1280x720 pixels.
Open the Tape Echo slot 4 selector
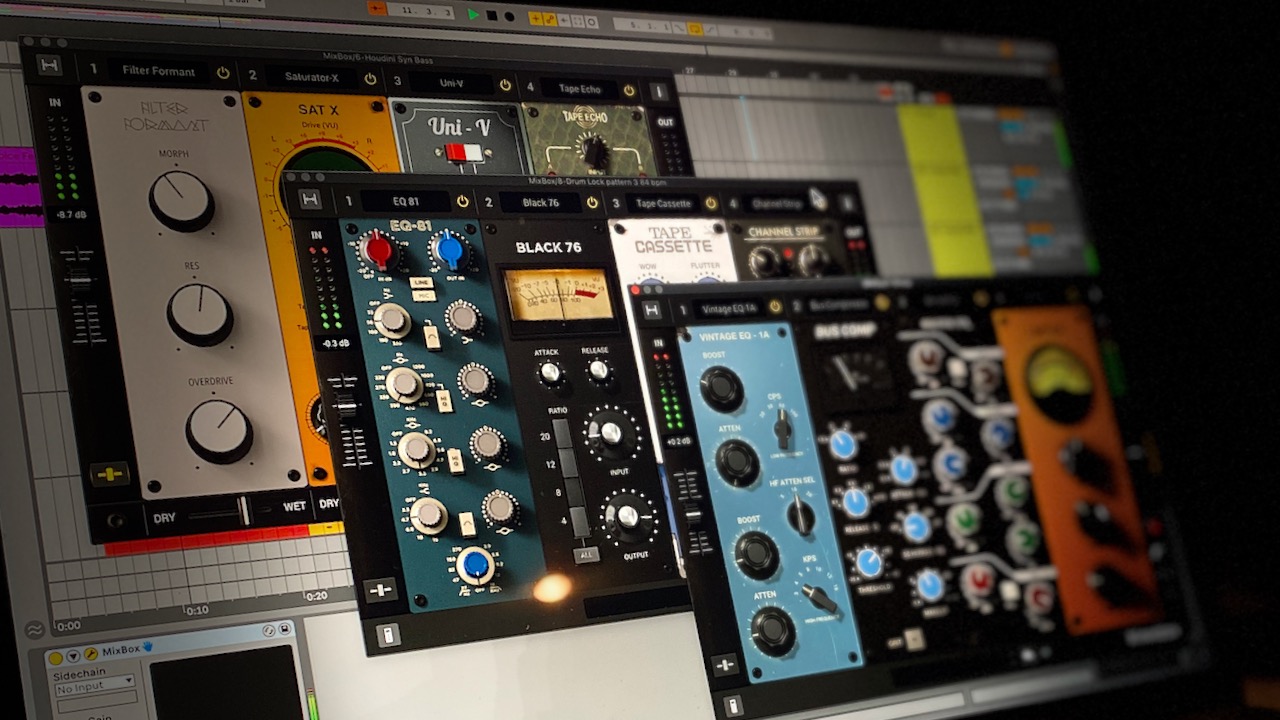click(579, 89)
